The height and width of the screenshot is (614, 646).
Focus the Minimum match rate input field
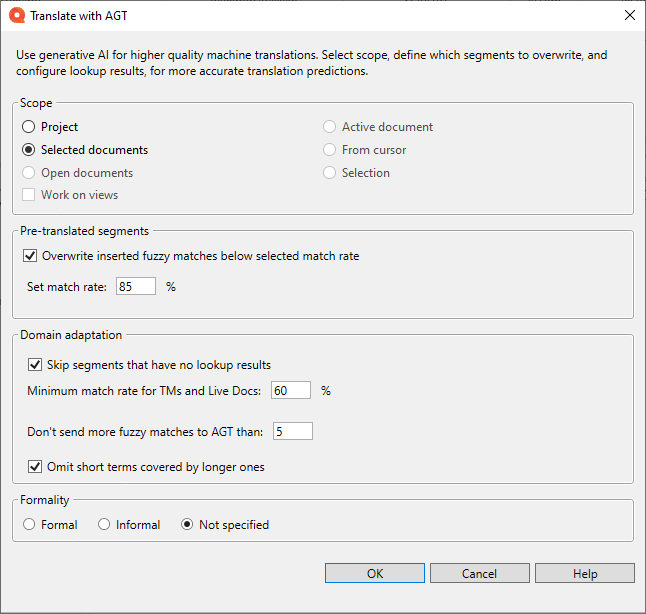click(x=290, y=390)
